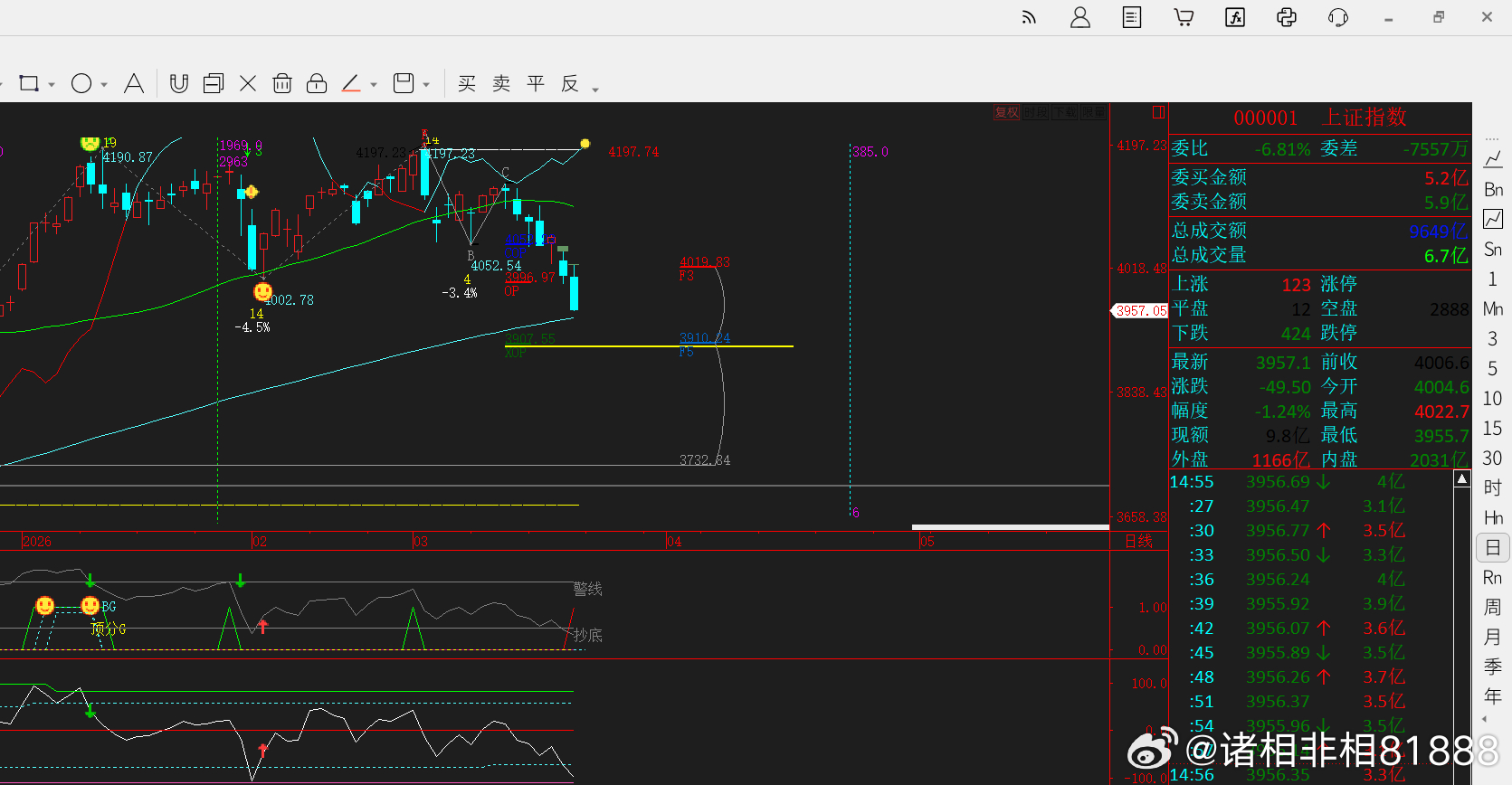Viewport: 1512px width, 785px height.
Task: Open the user account icon
Action: click(1080, 17)
